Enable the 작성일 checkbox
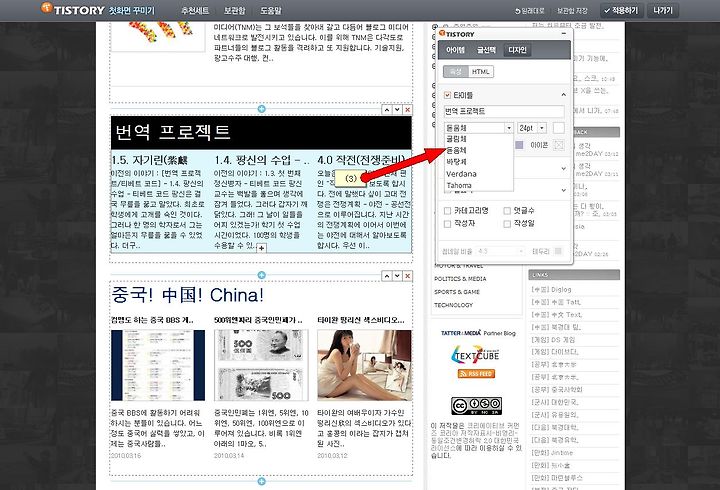This screenshot has width=720, height=490. [507, 224]
